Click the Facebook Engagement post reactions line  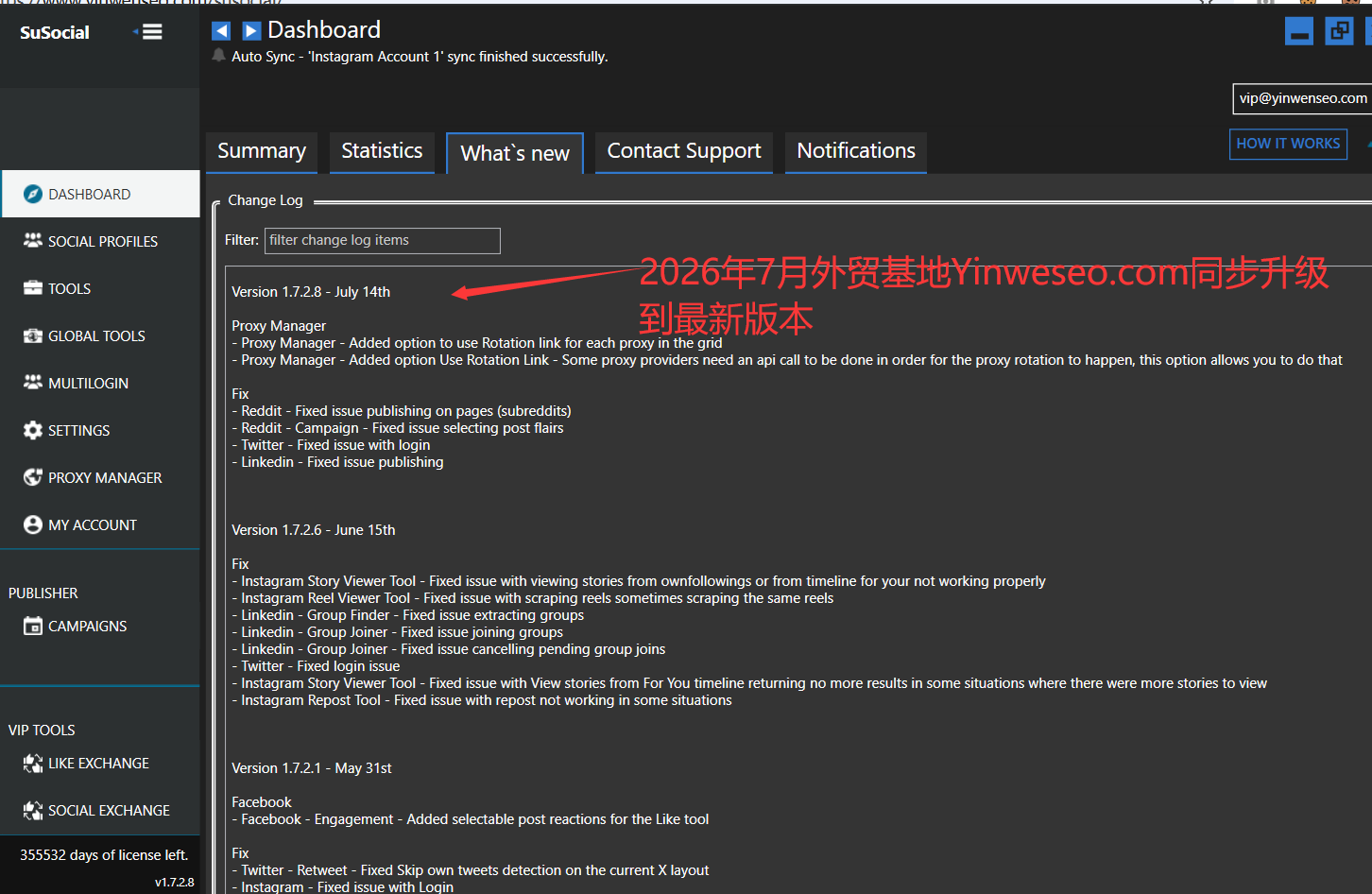tap(471, 819)
